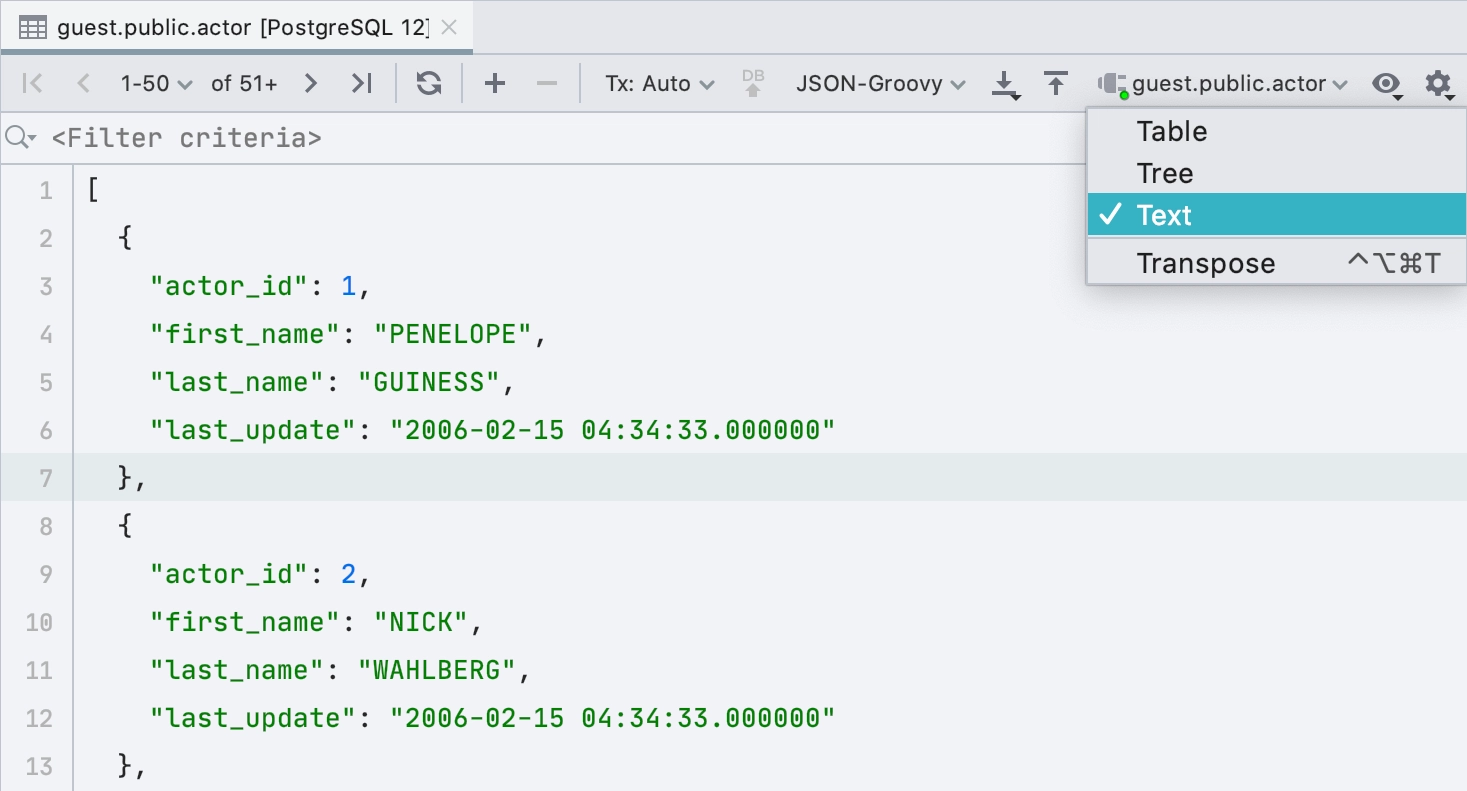The width and height of the screenshot is (1467, 791).
Task: Click the "PENELOPE" value text
Action: (x=452, y=334)
